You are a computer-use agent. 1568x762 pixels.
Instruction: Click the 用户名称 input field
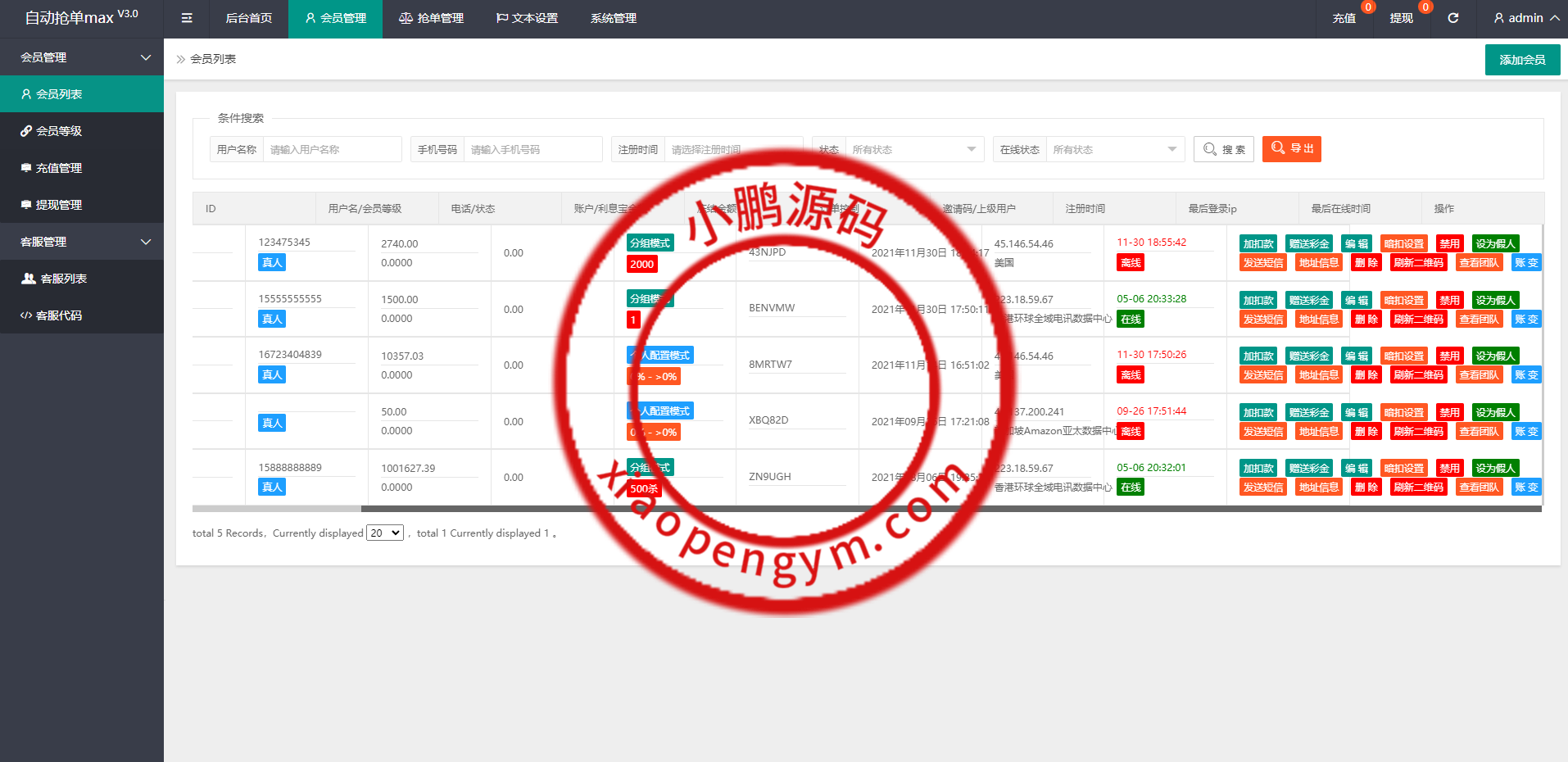[x=332, y=149]
